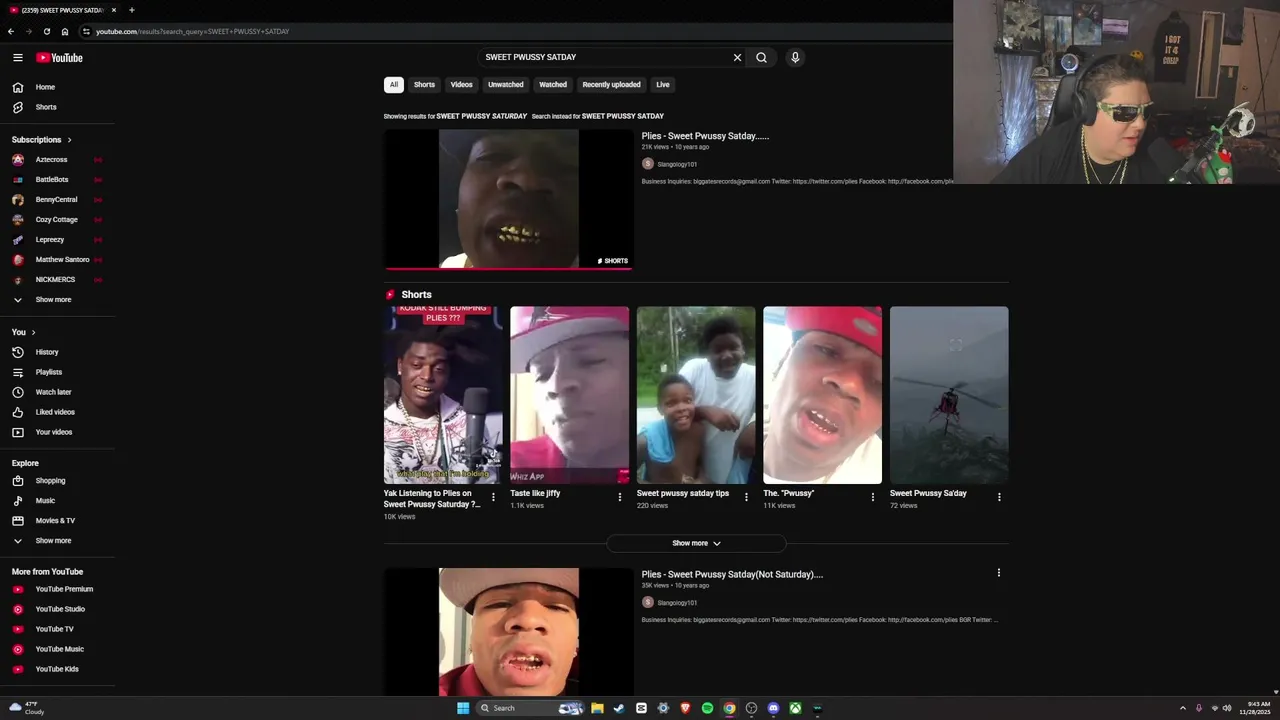Play first result video thumbnail

[x=509, y=199]
